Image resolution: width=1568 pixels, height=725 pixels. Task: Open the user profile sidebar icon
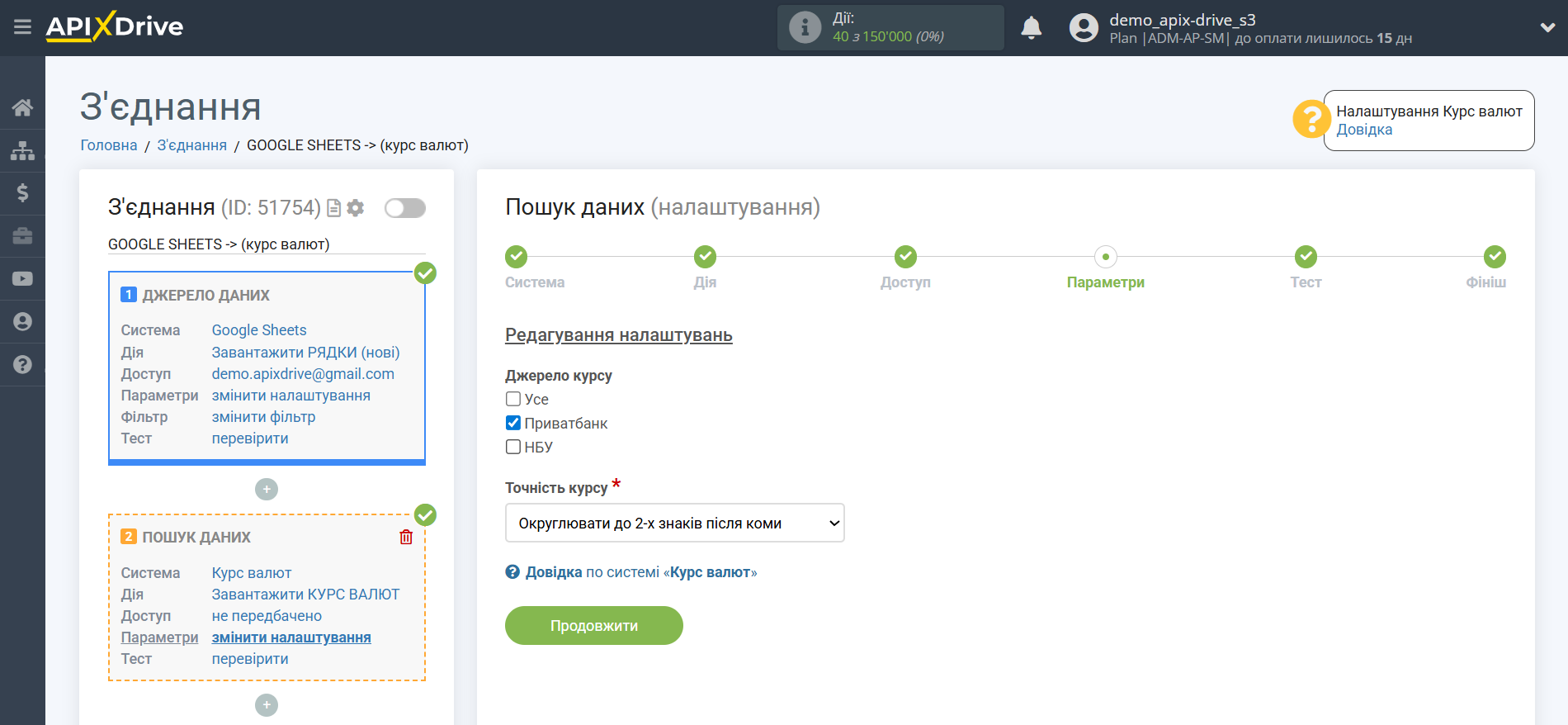tap(22, 322)
